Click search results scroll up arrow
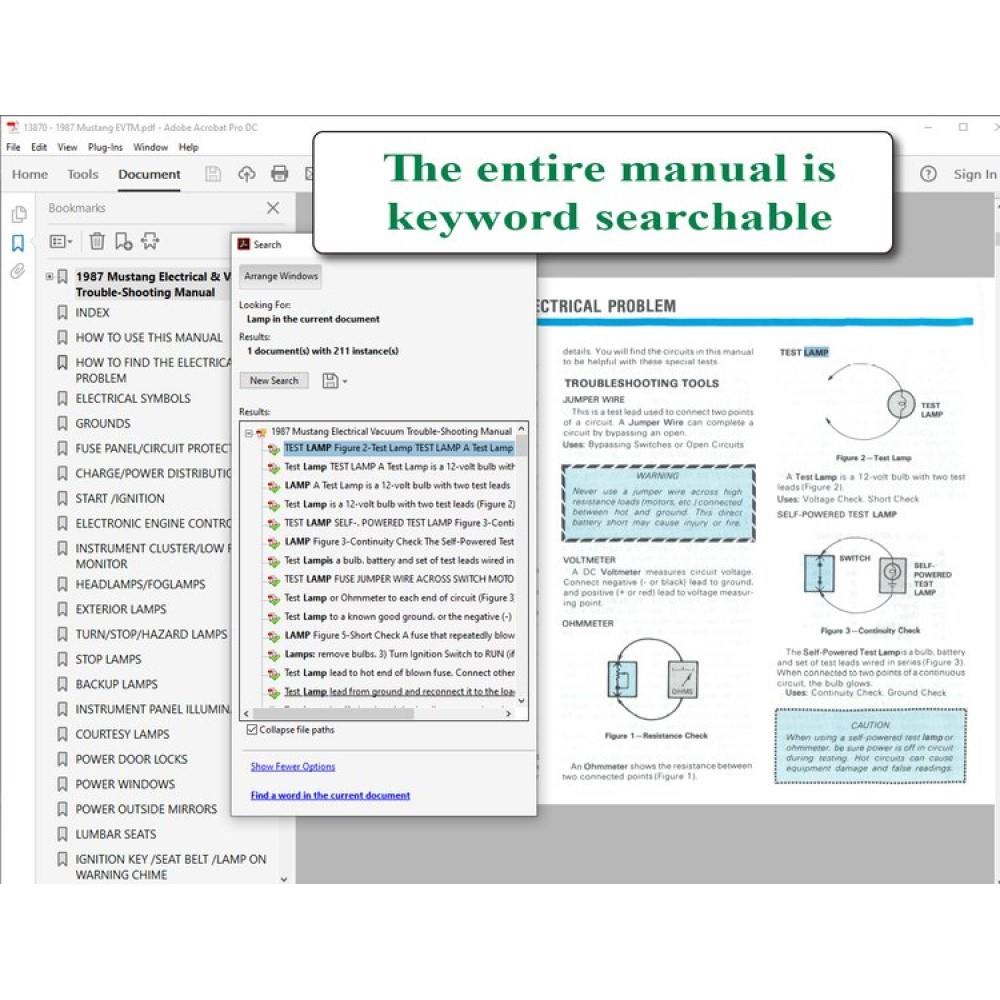The image size is (1000, 1000). (522, 429)
